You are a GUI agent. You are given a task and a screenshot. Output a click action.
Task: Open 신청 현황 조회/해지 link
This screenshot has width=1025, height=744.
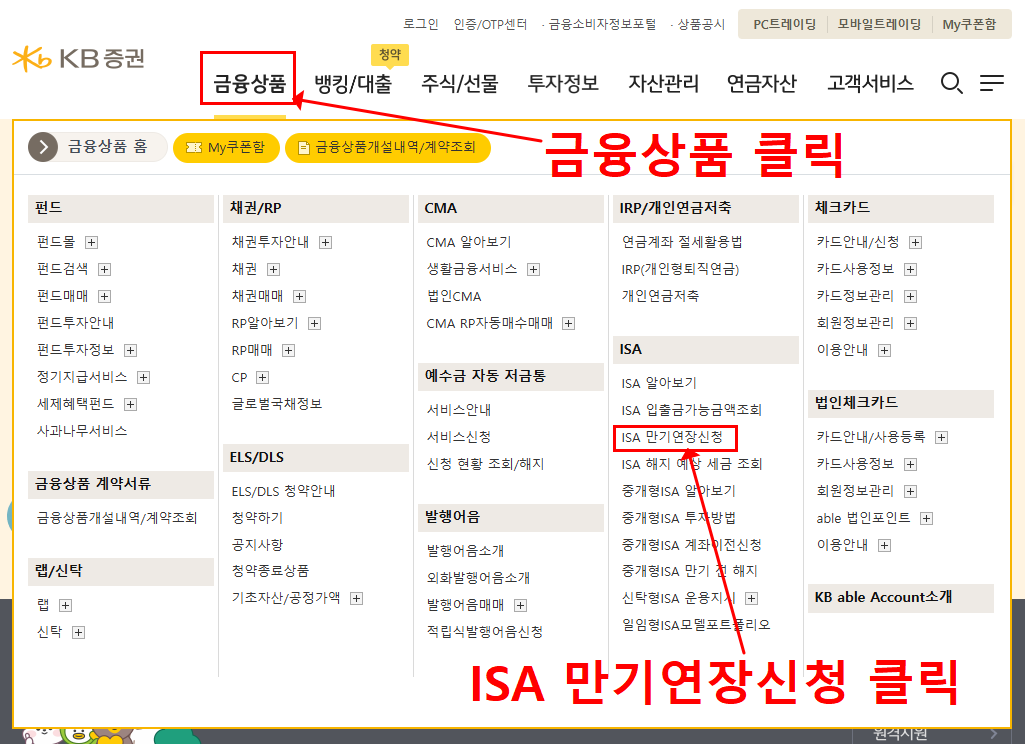(485, 464)
